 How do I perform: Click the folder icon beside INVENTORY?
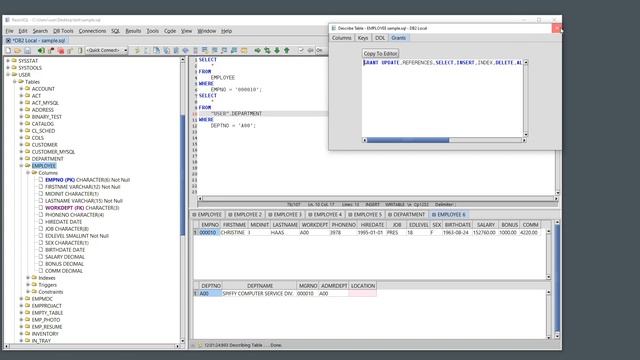point(27,333)
